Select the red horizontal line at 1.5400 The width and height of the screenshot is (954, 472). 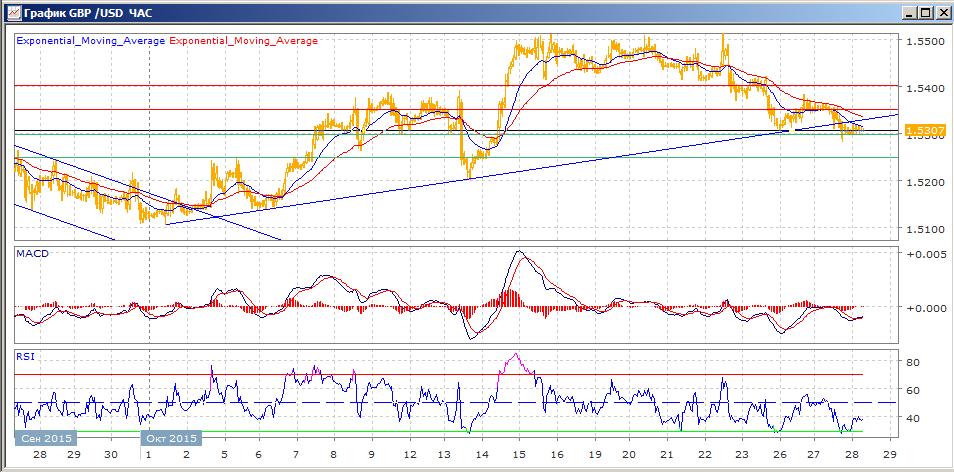point(455,86)
